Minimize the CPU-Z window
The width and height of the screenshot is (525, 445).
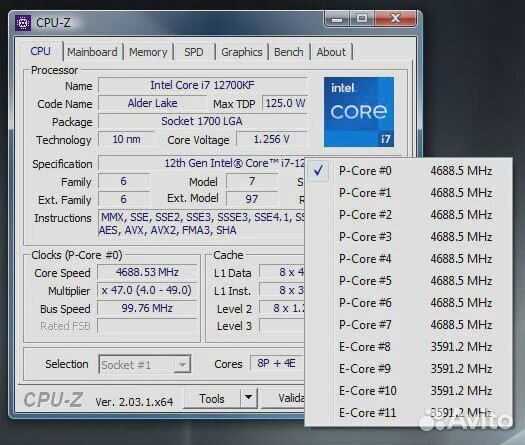click(x=337, y=19)
